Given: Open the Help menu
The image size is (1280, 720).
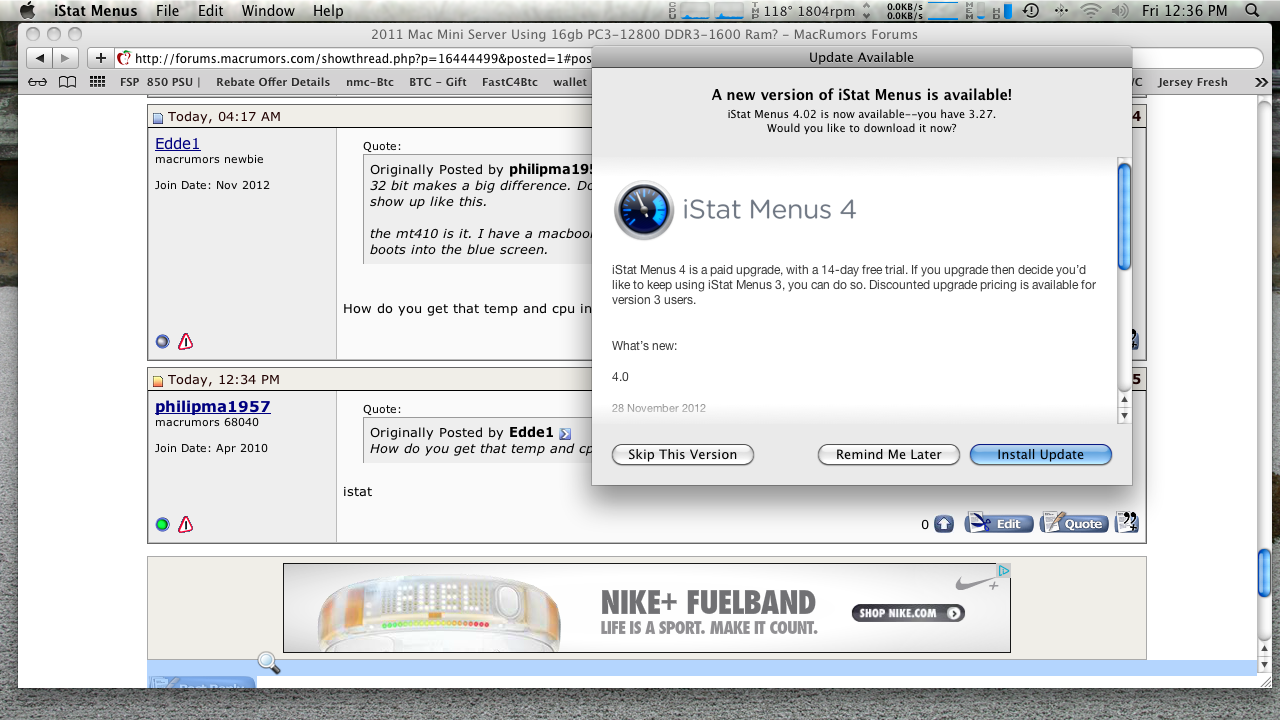Looking at the screenshot, I should 328,11.
